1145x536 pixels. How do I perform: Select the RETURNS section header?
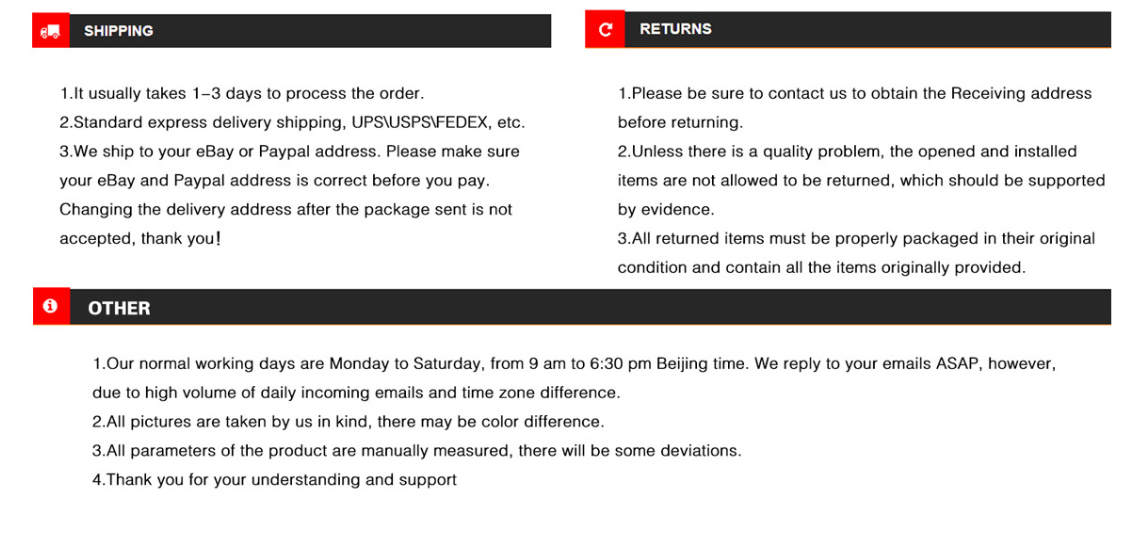(x=675, y=29)
